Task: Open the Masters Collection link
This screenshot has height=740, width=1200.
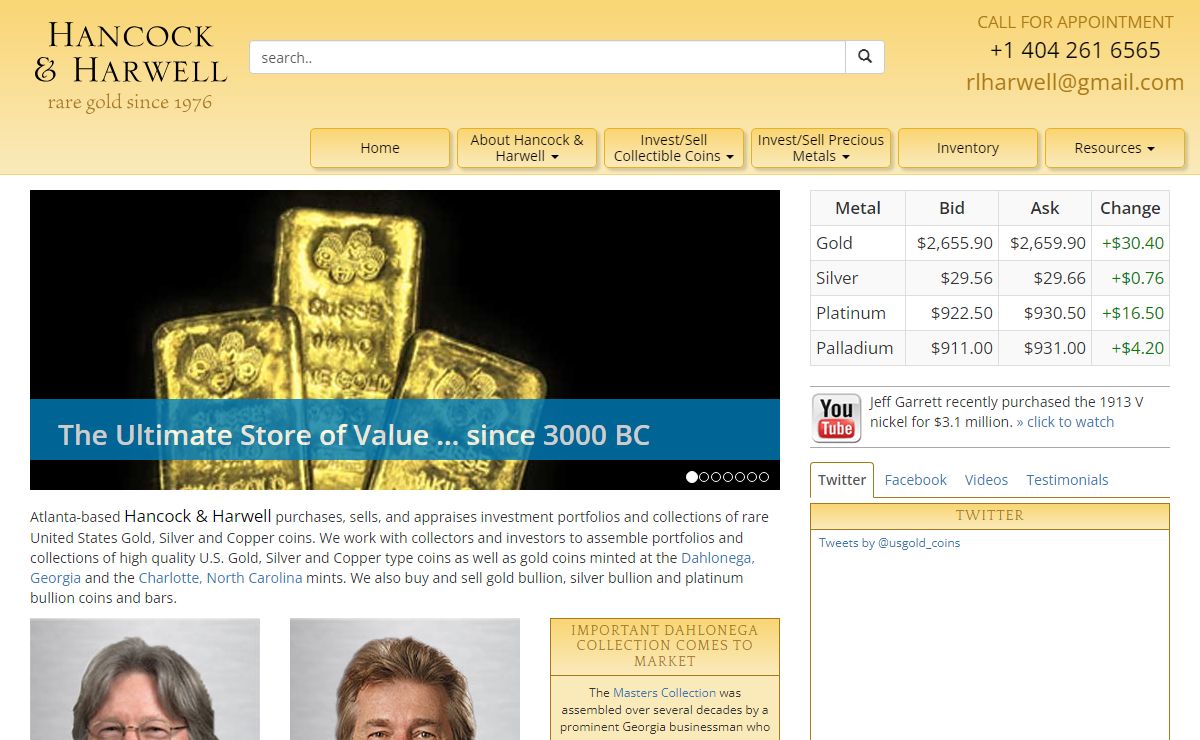Action: click(664, 692)
